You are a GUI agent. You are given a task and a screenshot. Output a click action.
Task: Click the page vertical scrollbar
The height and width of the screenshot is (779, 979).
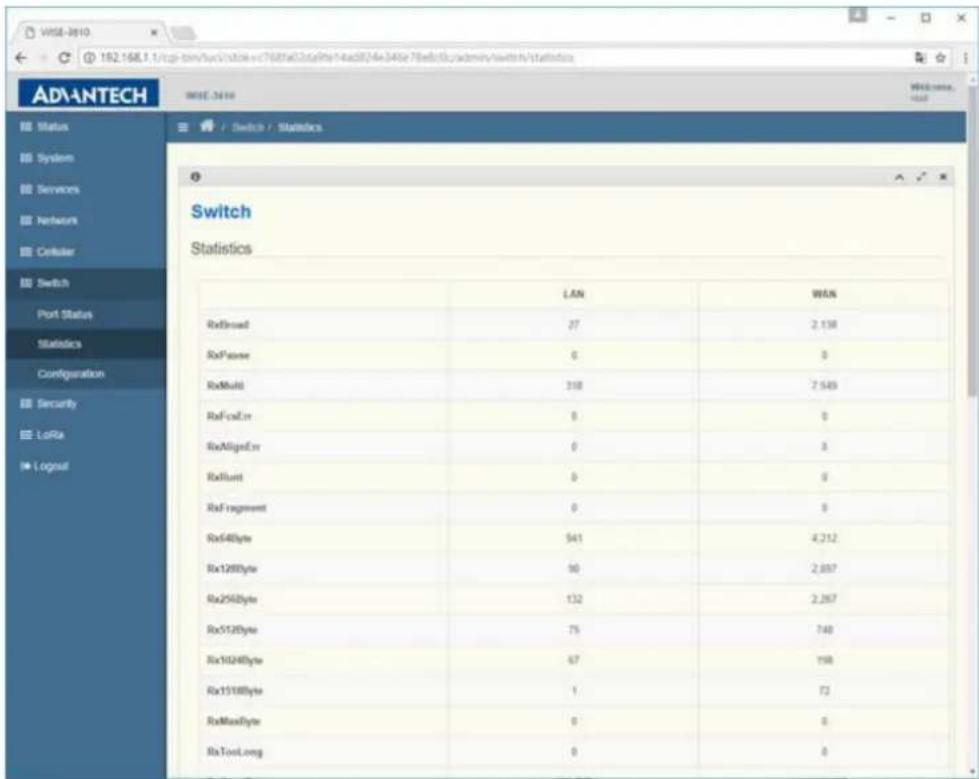pyautogui.click(x=972, y=240)
